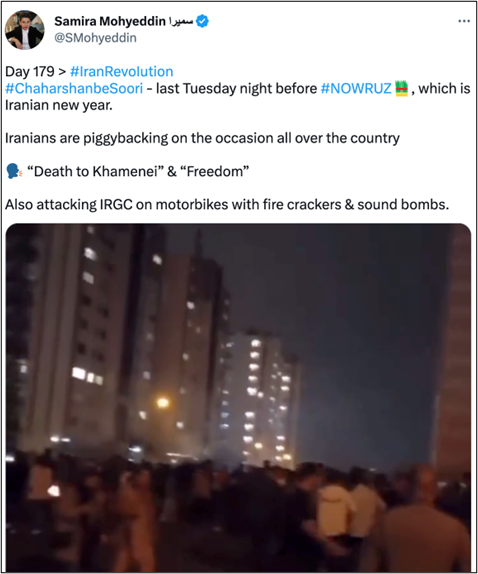This screenshot has height=574, width=478.
Task: Click the Nowruz sabzeh emoji after #NOWRUZ
Action: 401,88
